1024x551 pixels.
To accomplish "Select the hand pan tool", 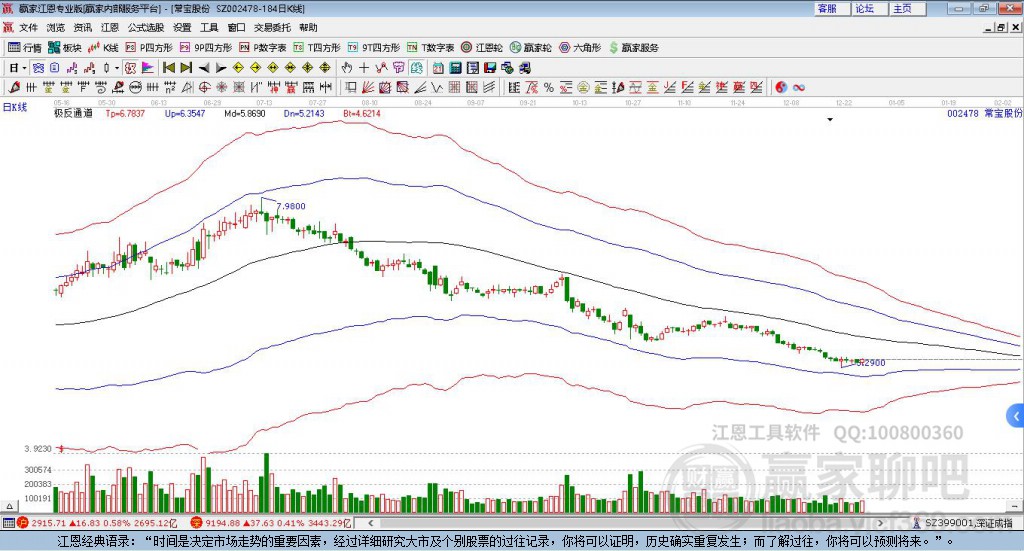I will (x=347, y=68).
